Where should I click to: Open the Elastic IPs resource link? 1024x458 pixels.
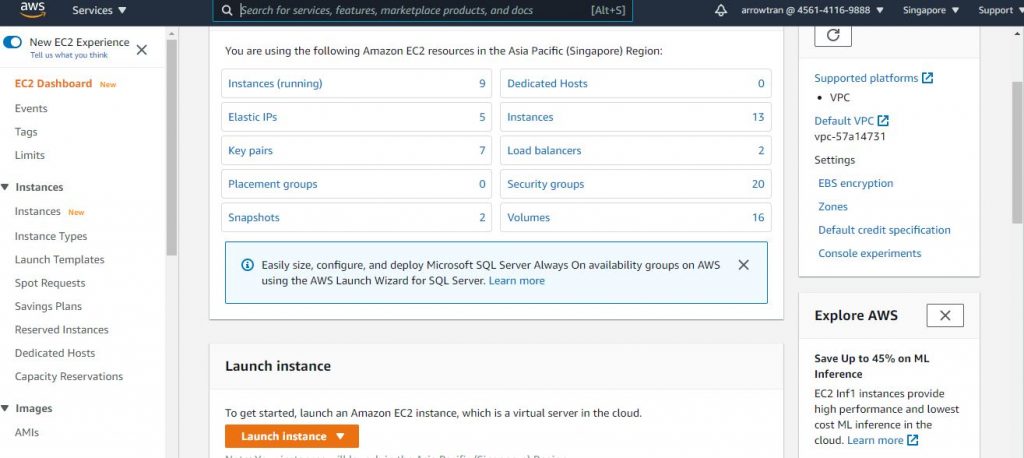click(253, 118)
